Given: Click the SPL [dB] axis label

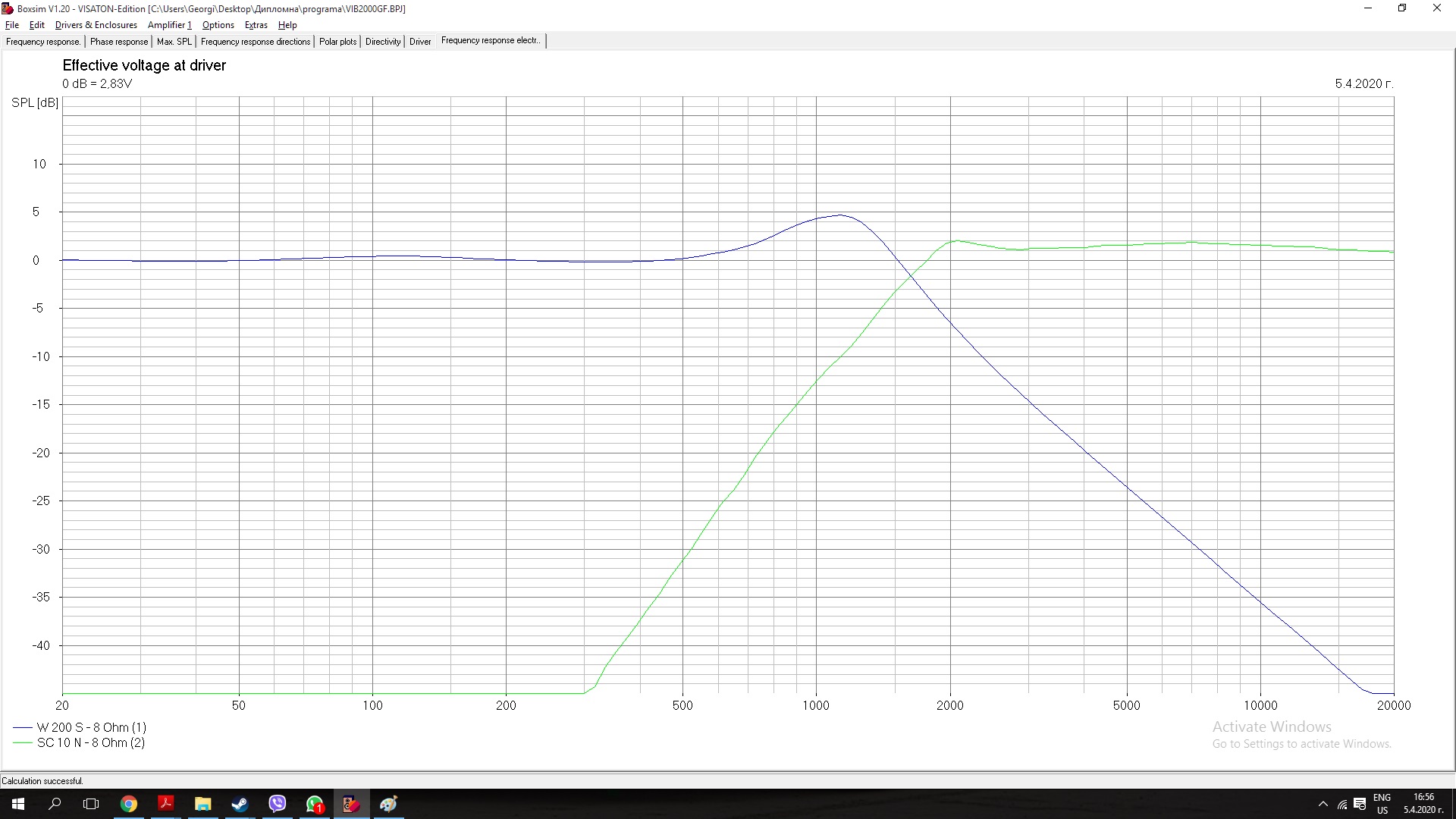Looking at the screenshot, I should (35, 102).
